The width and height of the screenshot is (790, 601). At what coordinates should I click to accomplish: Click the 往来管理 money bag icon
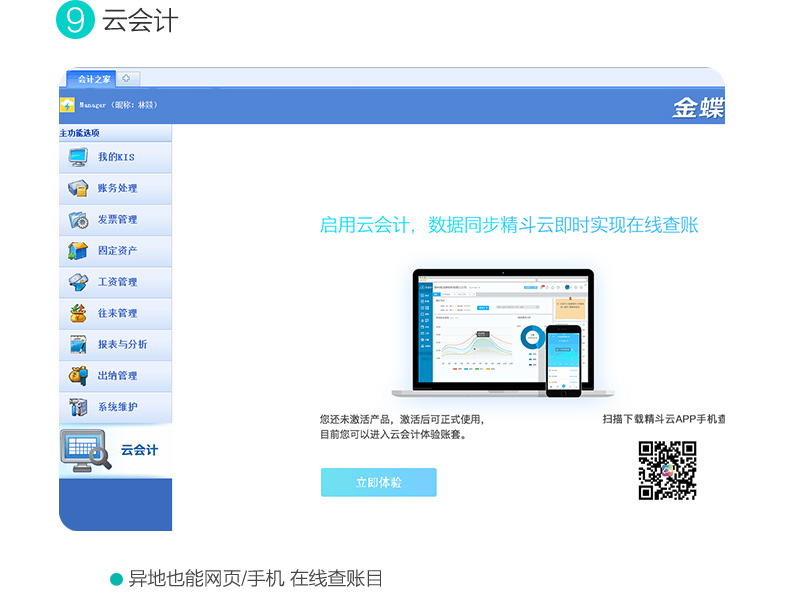[78, 313]
